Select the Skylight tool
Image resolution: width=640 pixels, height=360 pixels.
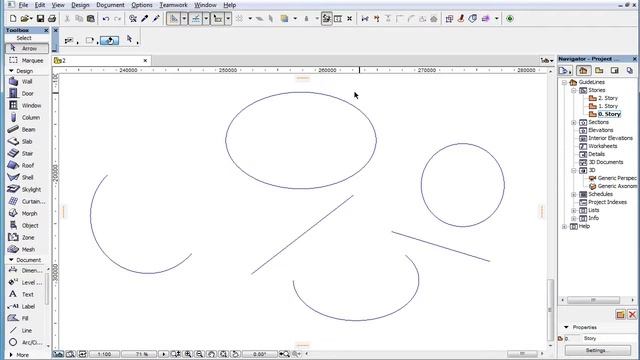pyautogui.click(x=27, y=189)
